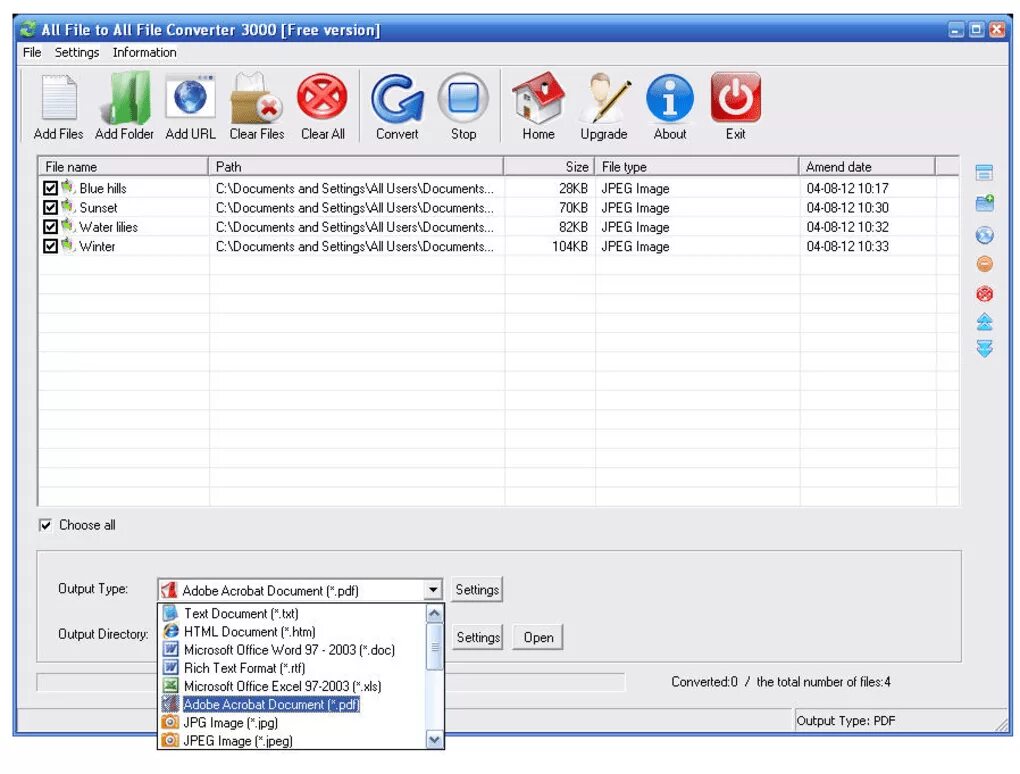Screen dimensions: 1020x774
Task: Open the File menu
Action: click(32, 53)
